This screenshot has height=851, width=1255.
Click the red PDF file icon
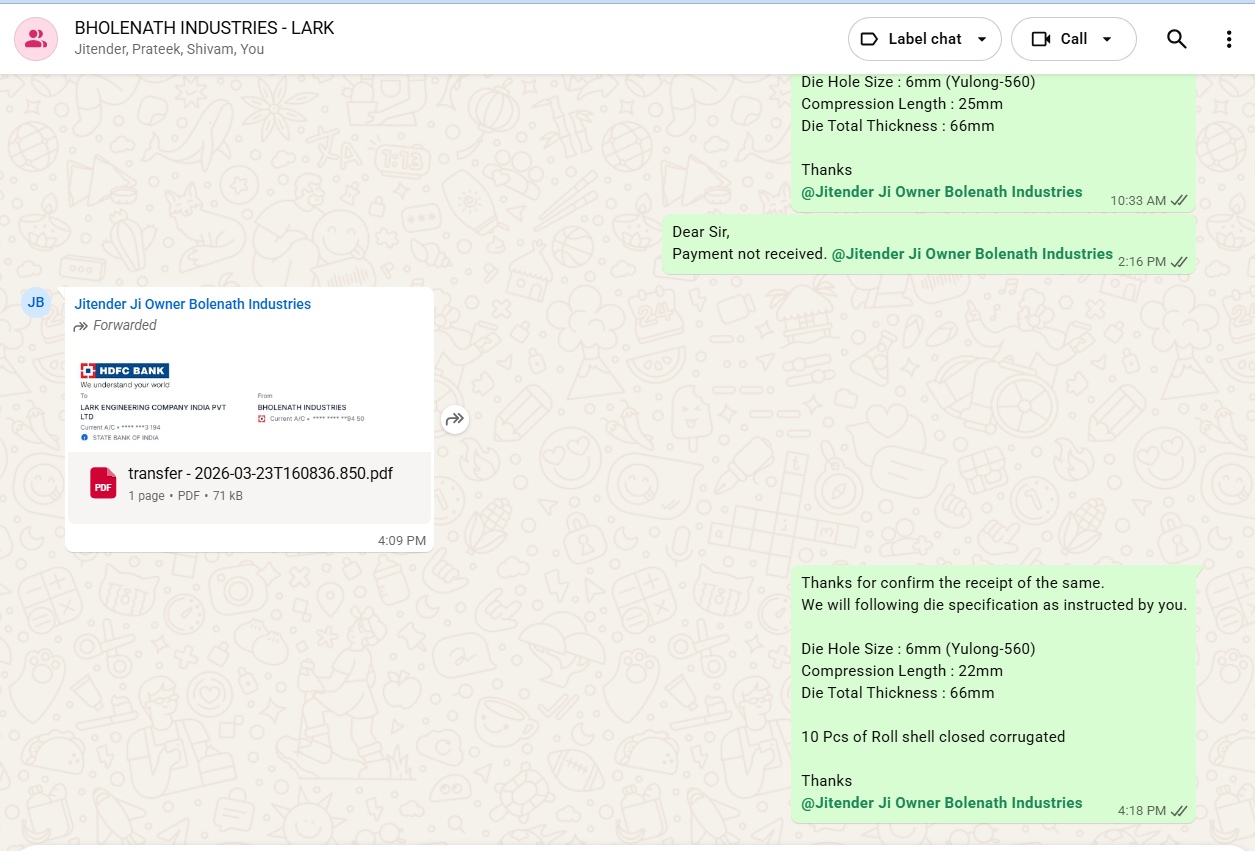[x=103, y=483]
